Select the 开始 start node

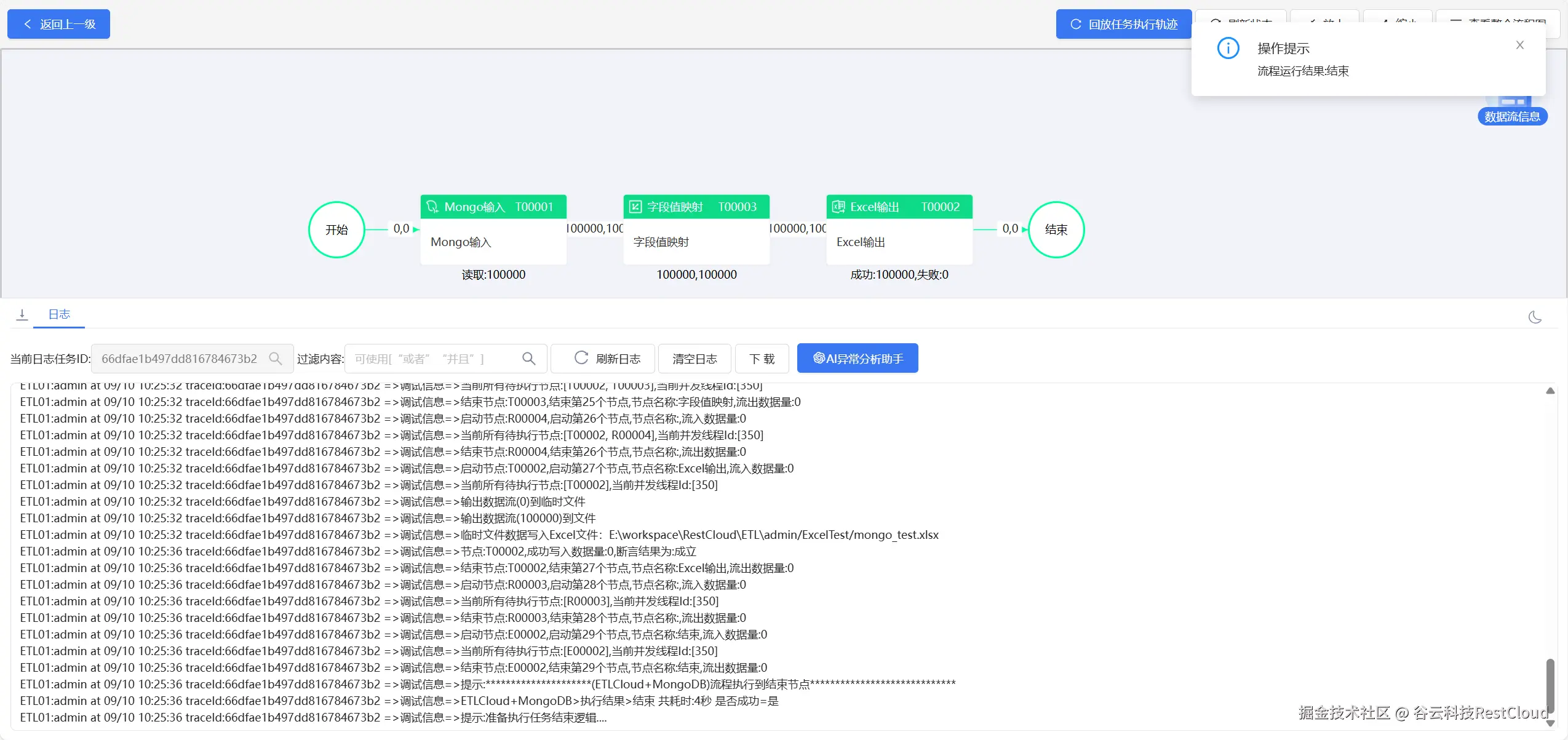336,229
